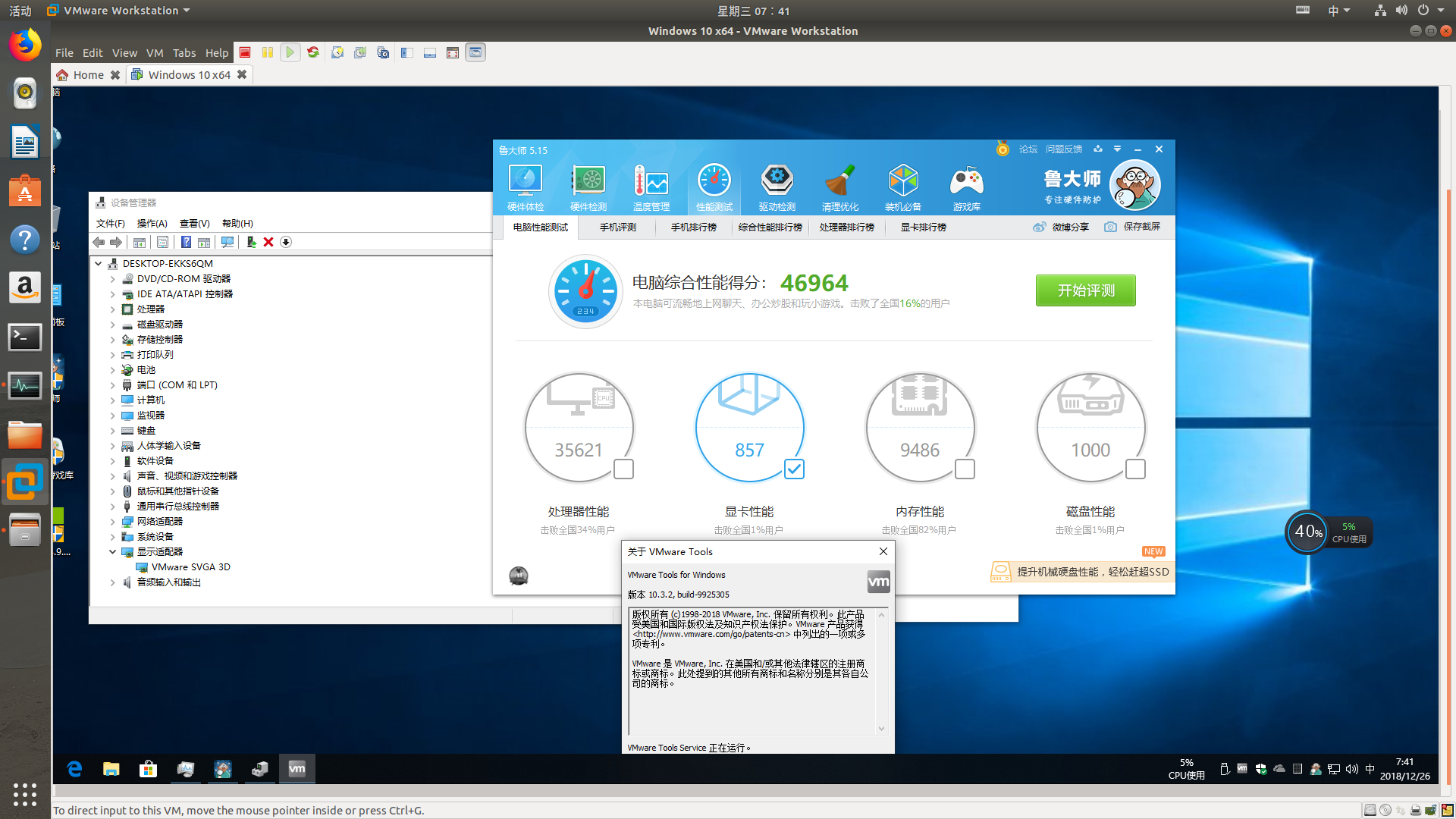Click the 问题反馈 feedback link
This screenshot has height=819, width=1456.
click(1064, 149)
